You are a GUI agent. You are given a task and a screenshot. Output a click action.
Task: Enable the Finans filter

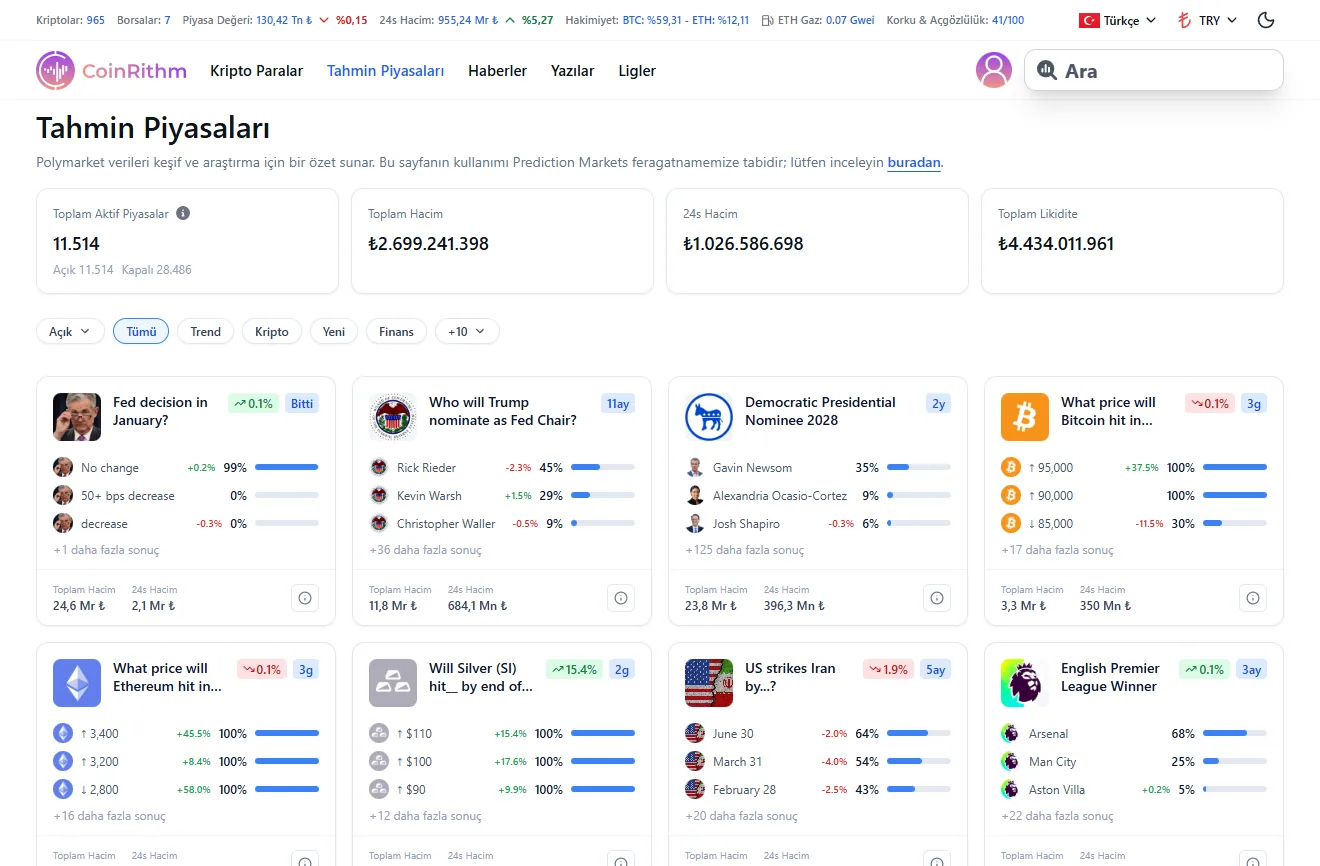pyautogui.click(x=396, y=331)
